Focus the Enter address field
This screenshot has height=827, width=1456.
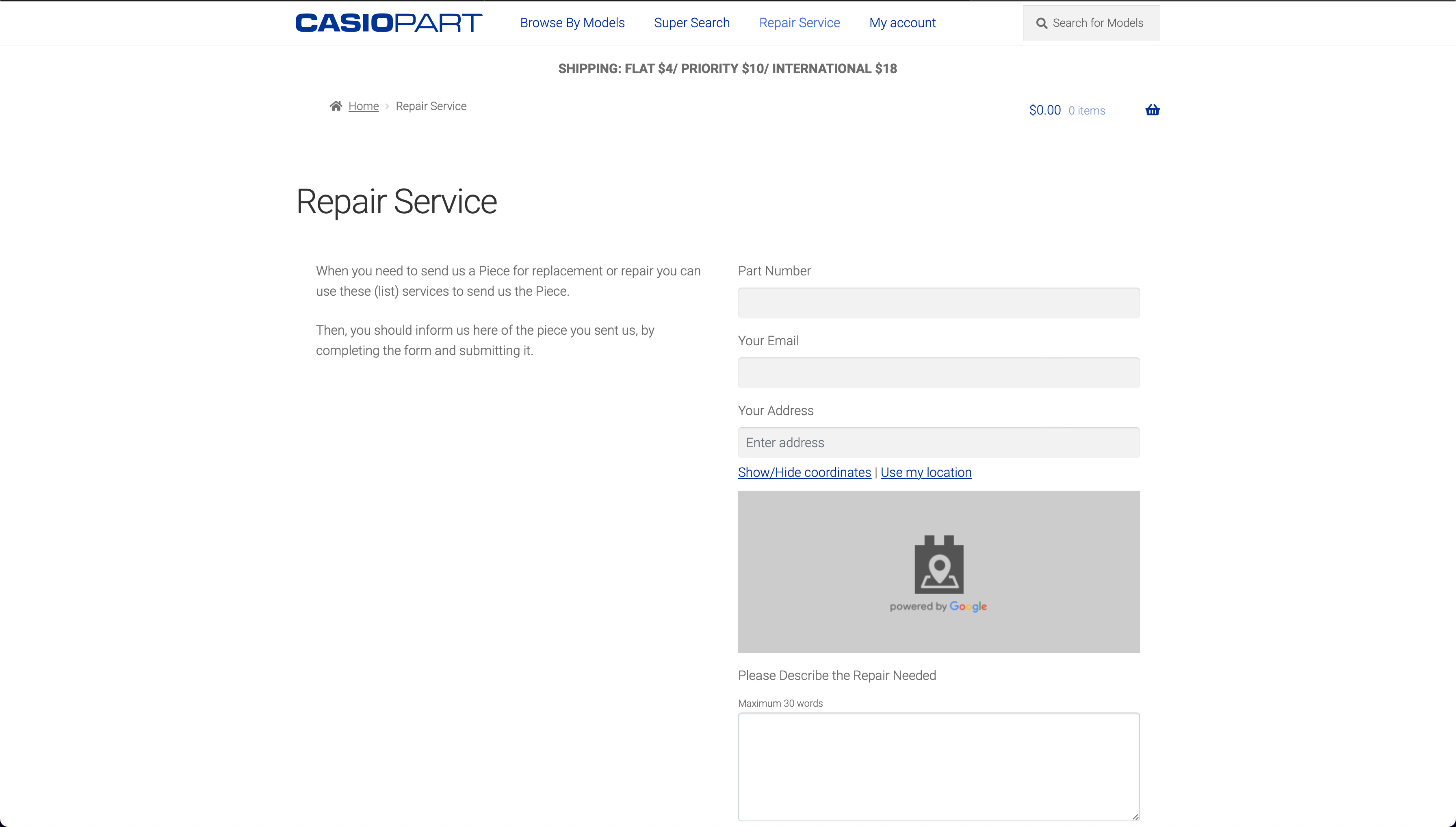tap(938, 442)
